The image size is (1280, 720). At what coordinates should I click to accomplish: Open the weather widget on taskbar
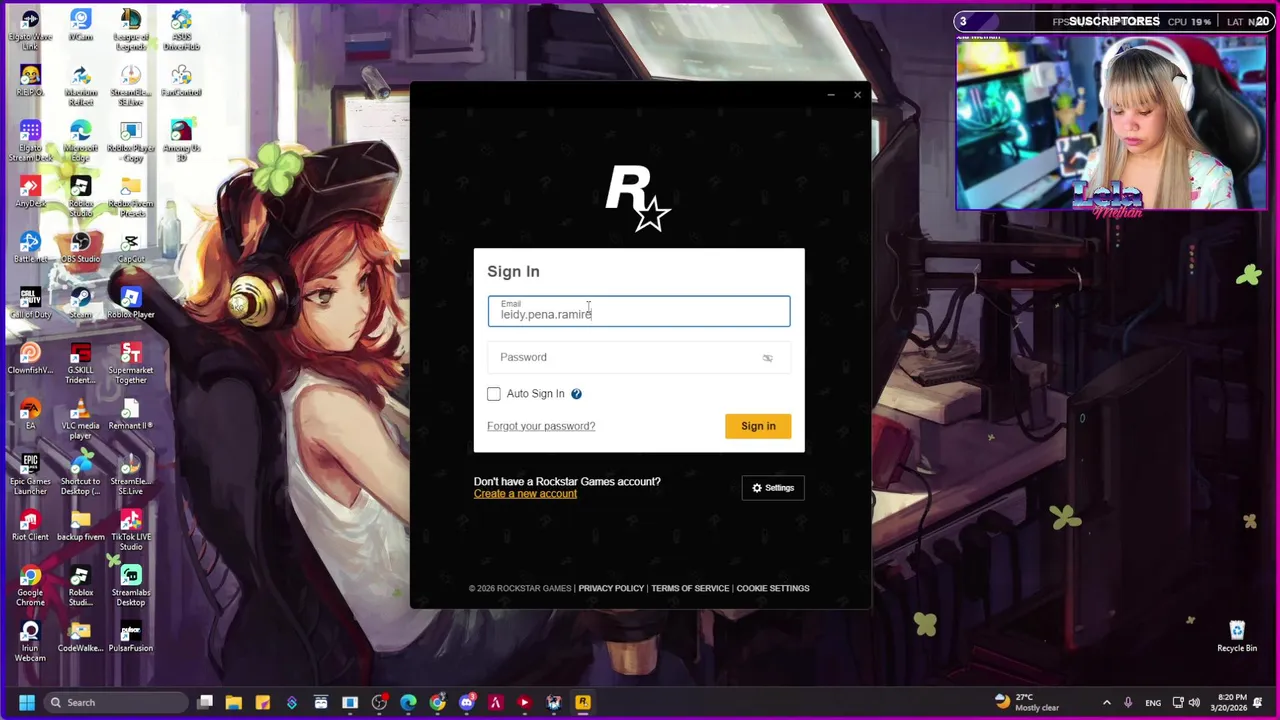[x=1028, y=702]
